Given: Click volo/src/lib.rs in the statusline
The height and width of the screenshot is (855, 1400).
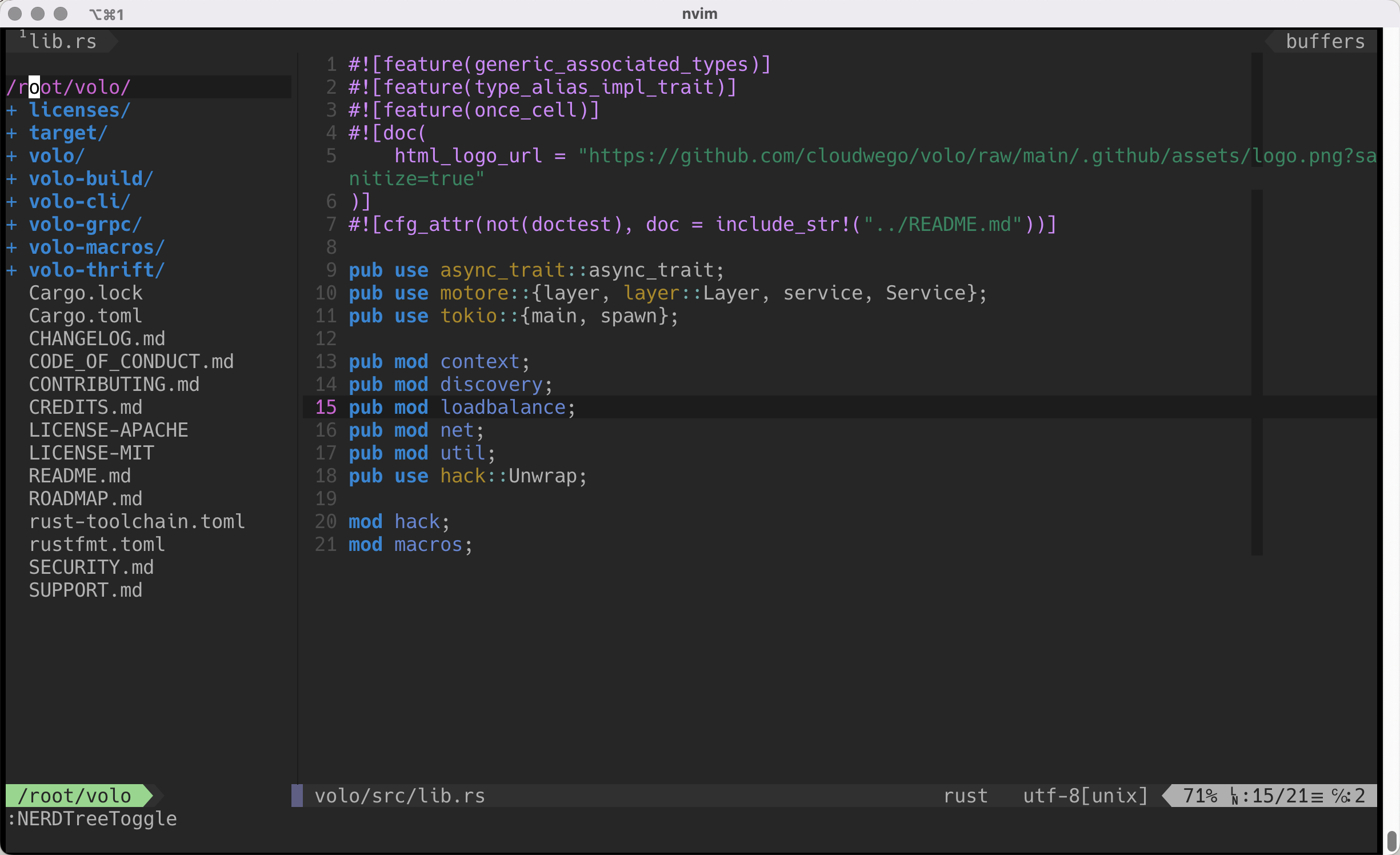Looking at the screenshot, I should [x=400, y=796].
